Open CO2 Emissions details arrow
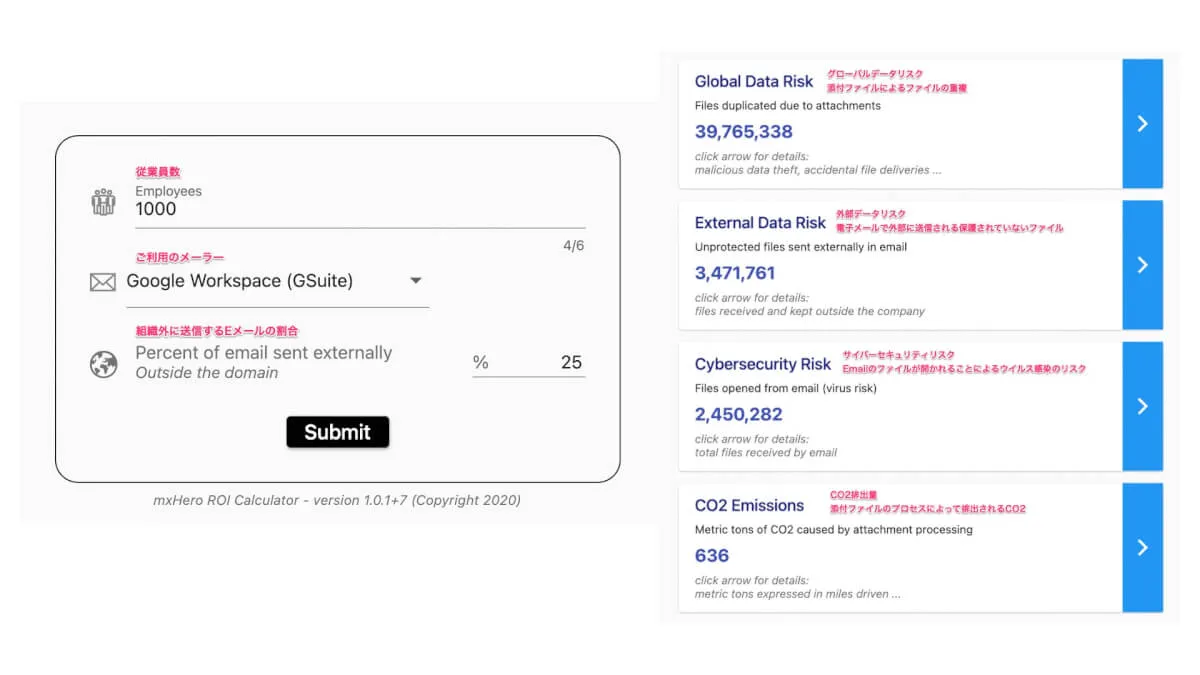Viewport: 1200px width, 675px height. (x=1142, y=547)
